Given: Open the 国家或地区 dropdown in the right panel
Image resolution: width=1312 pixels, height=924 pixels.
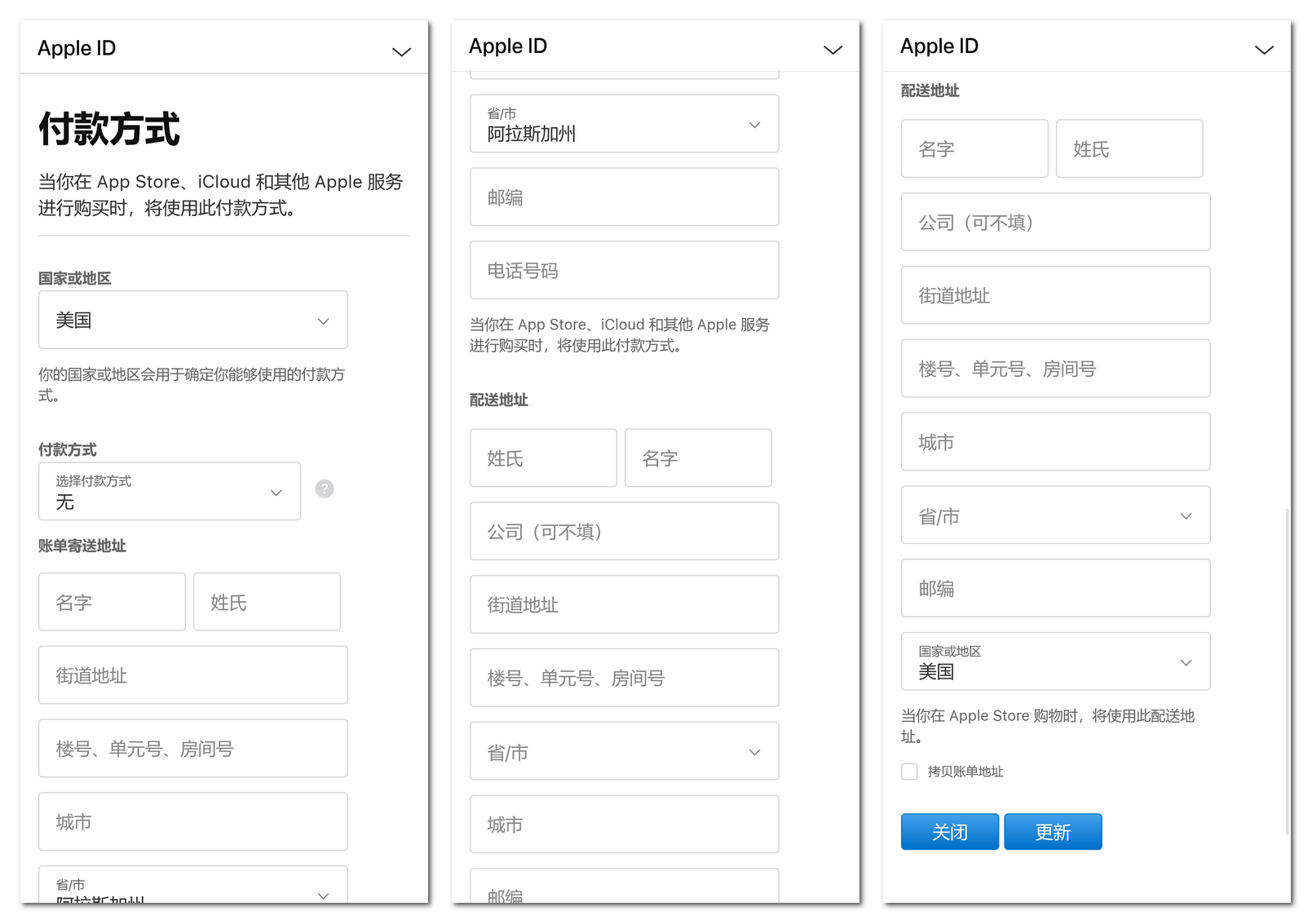Looking at the screenshot, I should click(x=1056, y=661).
